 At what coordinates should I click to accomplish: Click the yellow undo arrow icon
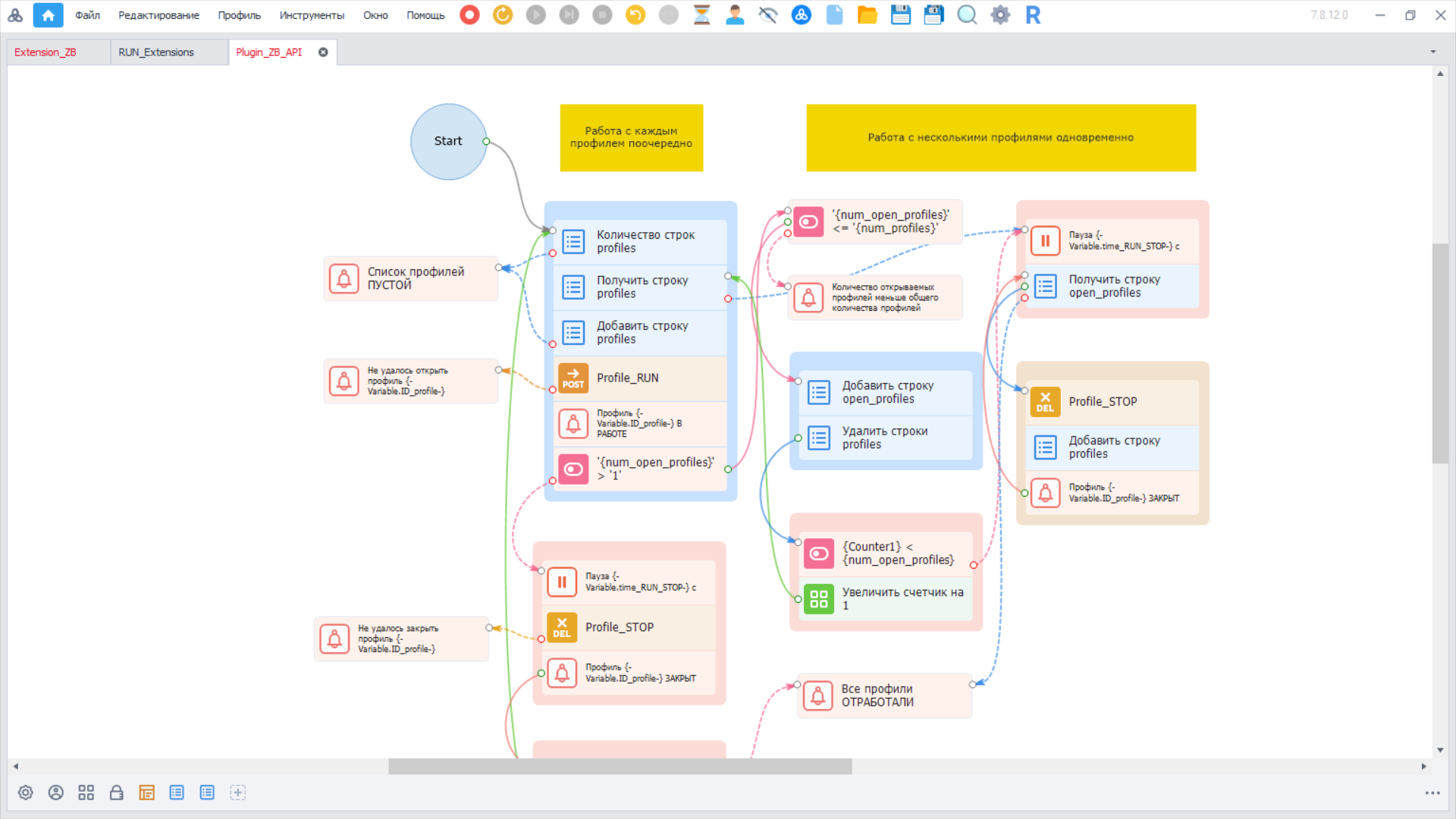[x=635, y=15]
